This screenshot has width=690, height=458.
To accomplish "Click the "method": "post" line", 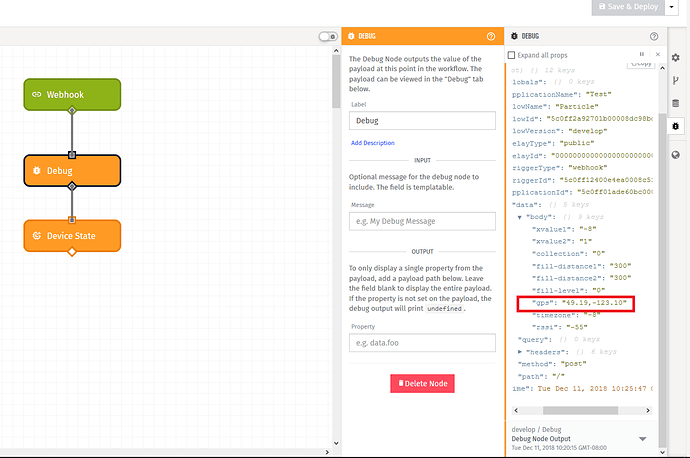I will pyautogui.click(x=552, y=364).
